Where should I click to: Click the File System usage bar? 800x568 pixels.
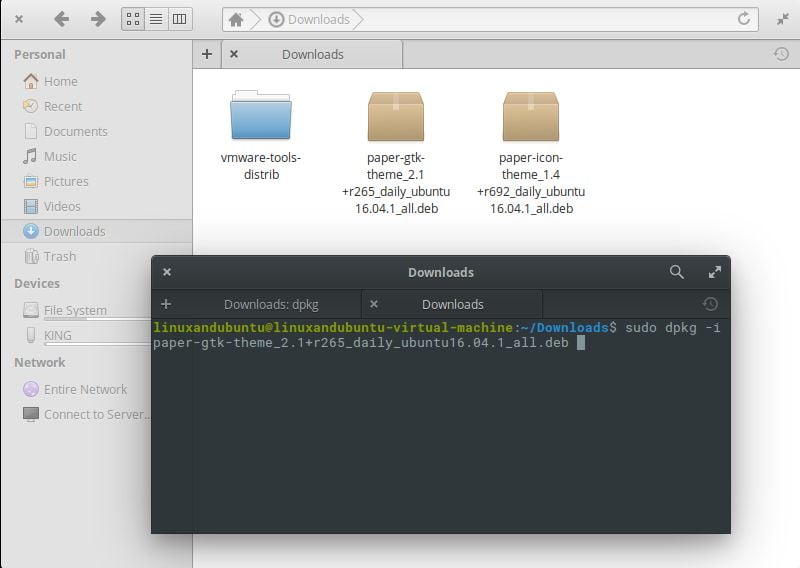(97, 319)
